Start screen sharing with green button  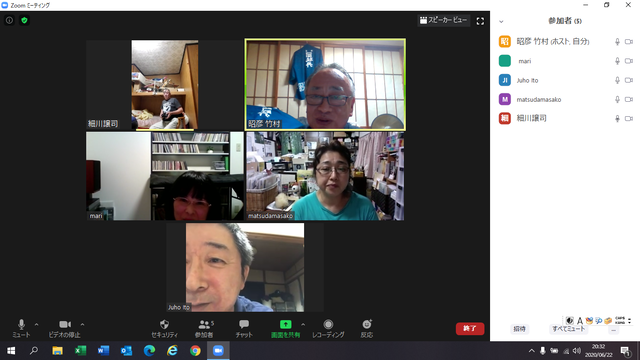coord(285,329)
